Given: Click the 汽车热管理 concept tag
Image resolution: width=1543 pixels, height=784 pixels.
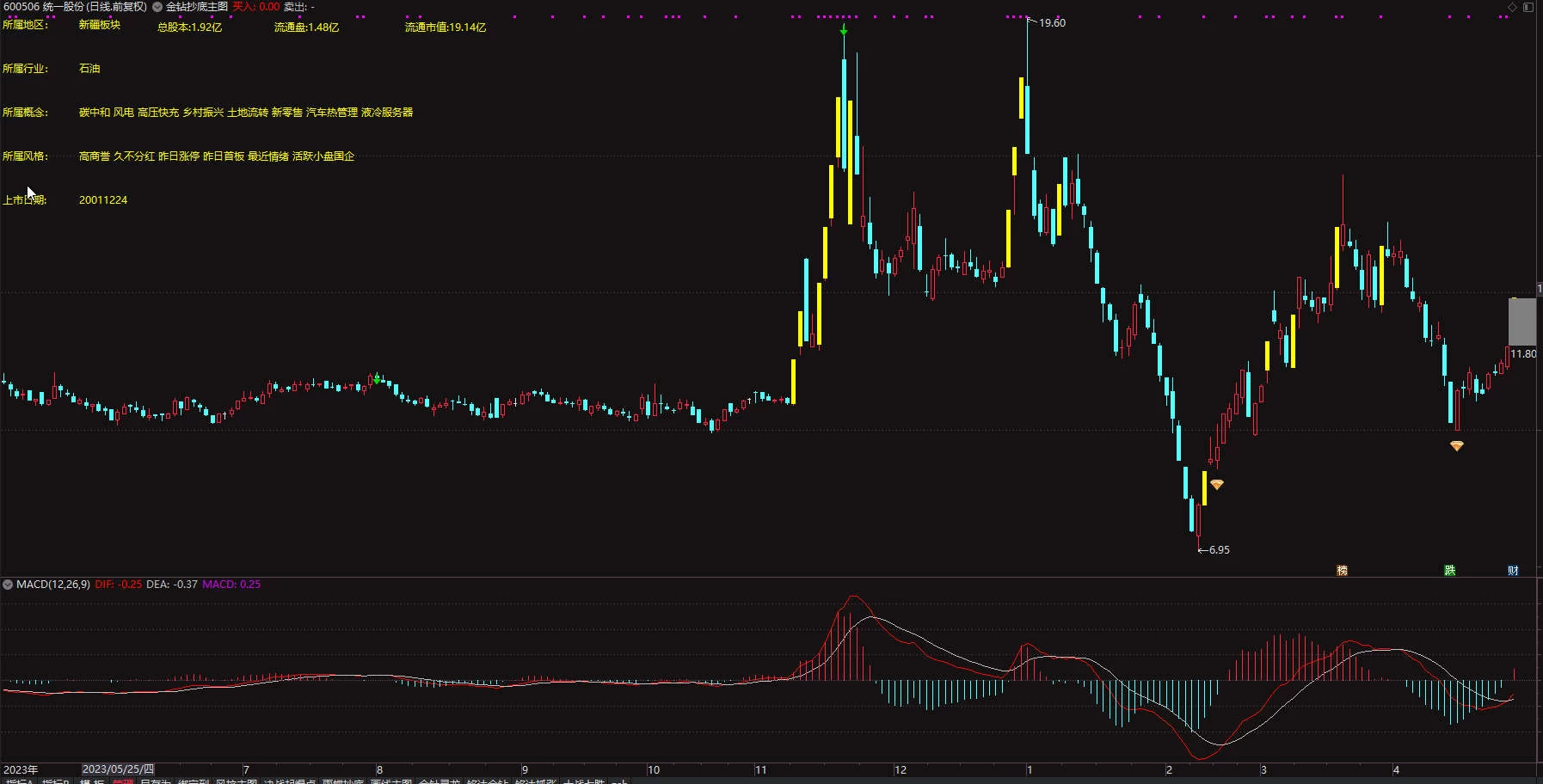Looking at the screenshot, I should coord(332,113).
